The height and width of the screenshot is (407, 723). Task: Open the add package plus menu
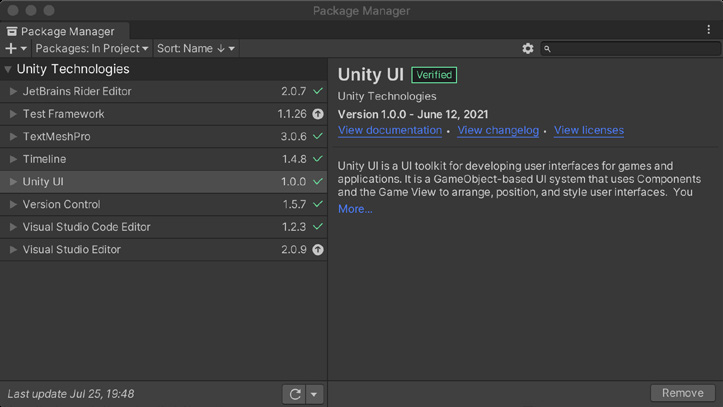pyautogui.click(x=16, y=48)
